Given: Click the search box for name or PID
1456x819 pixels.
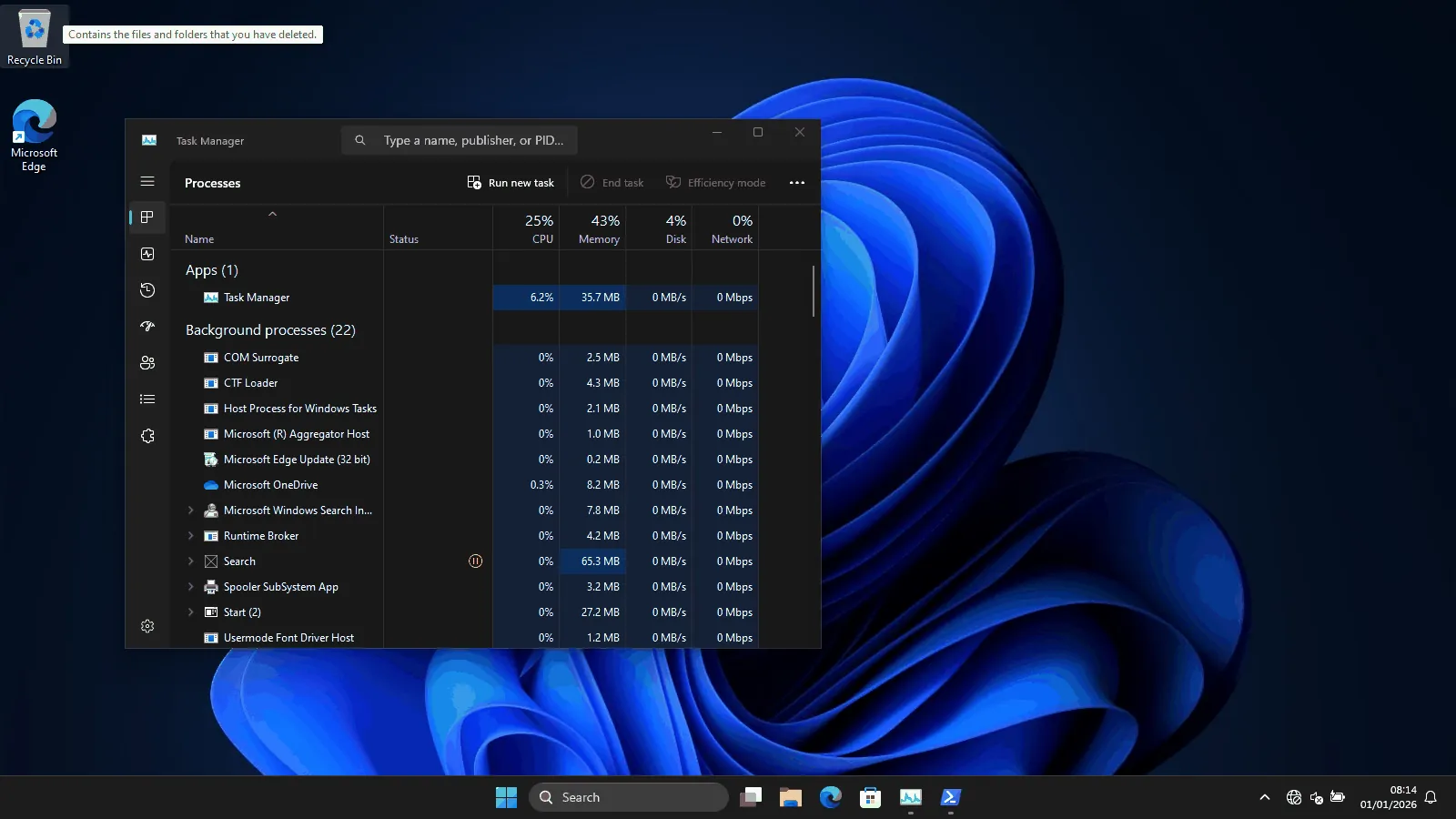Looking at the screenshot, I should point(460,139).
